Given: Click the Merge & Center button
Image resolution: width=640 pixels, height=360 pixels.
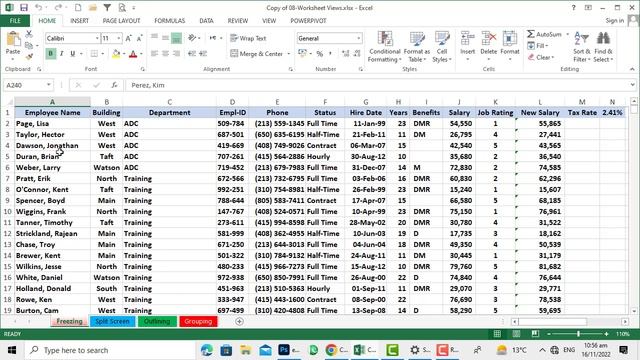Looking at the screenshot, I should point(257,53).
